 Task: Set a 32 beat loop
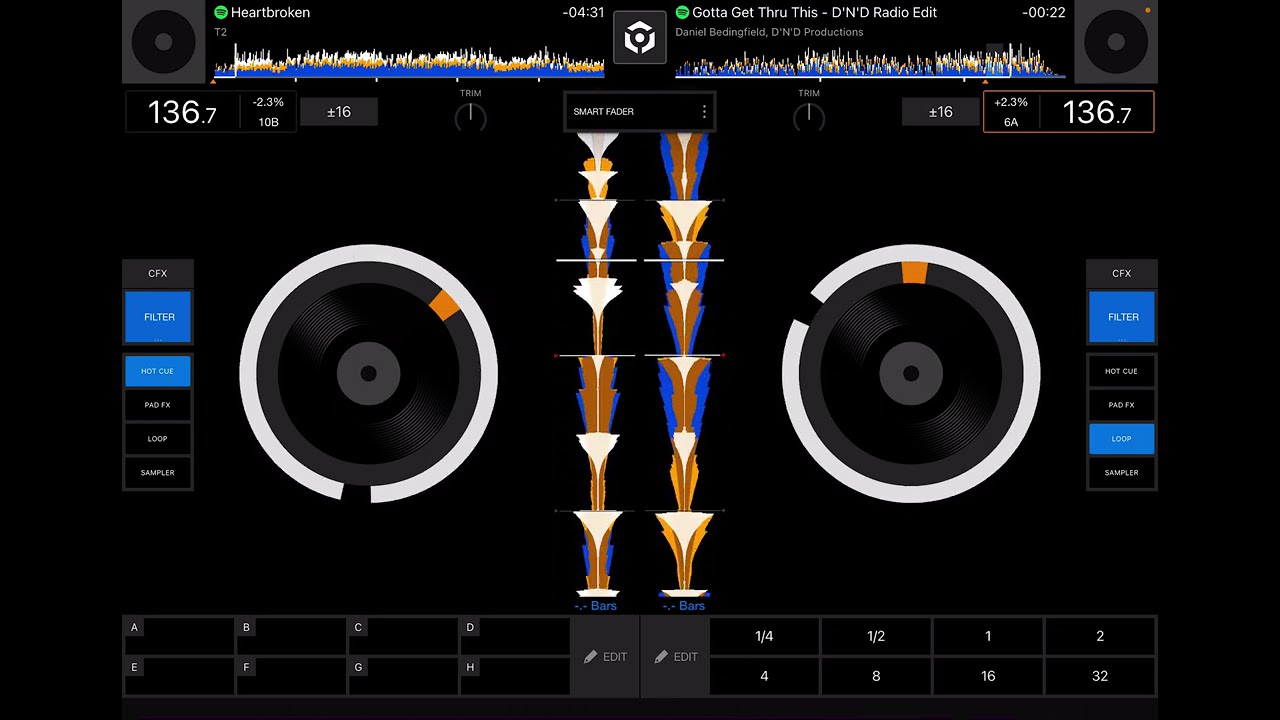click(x=1100, y=676)
